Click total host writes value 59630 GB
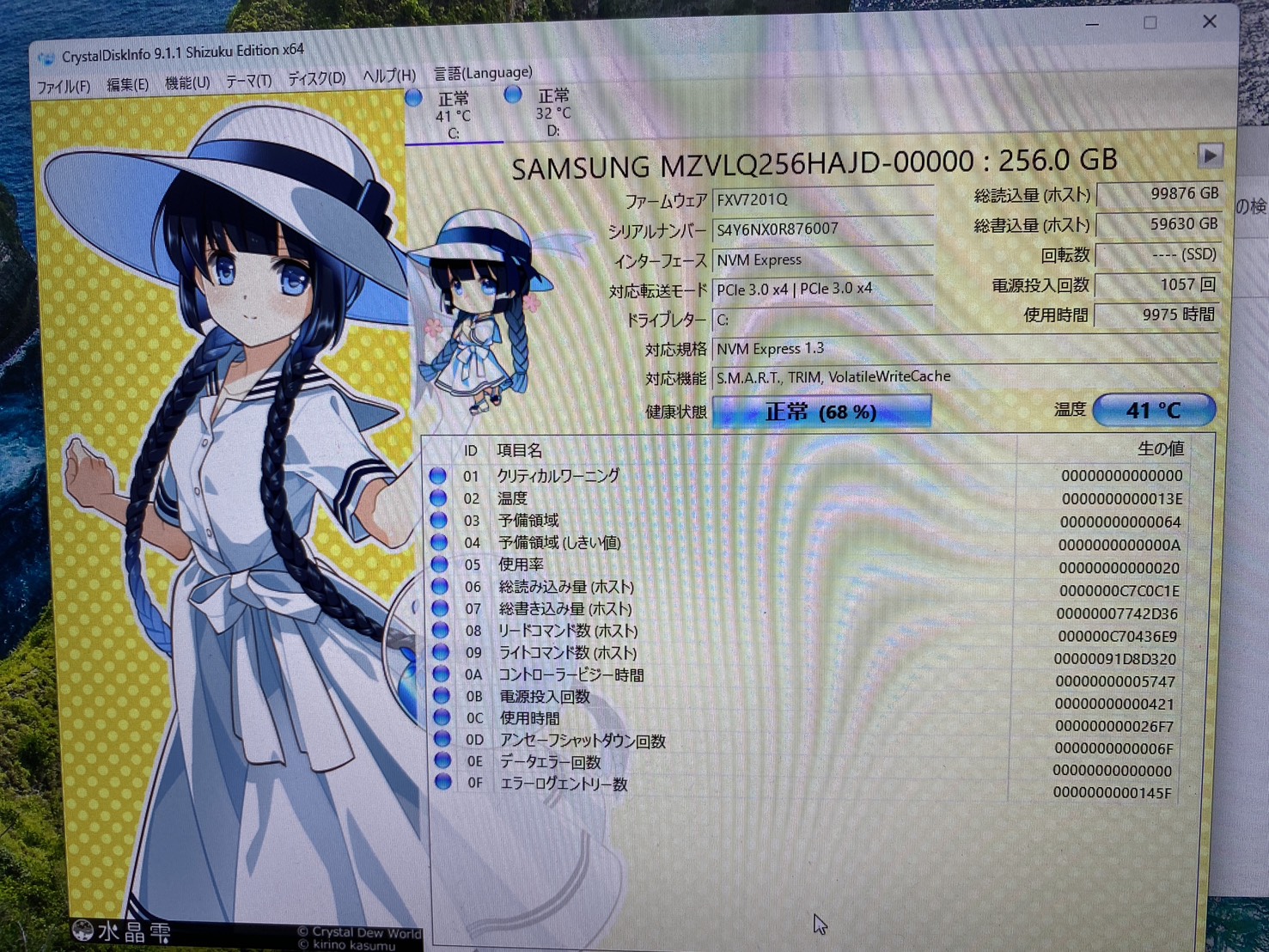The image size is (1269, 952). (1159, 224)
